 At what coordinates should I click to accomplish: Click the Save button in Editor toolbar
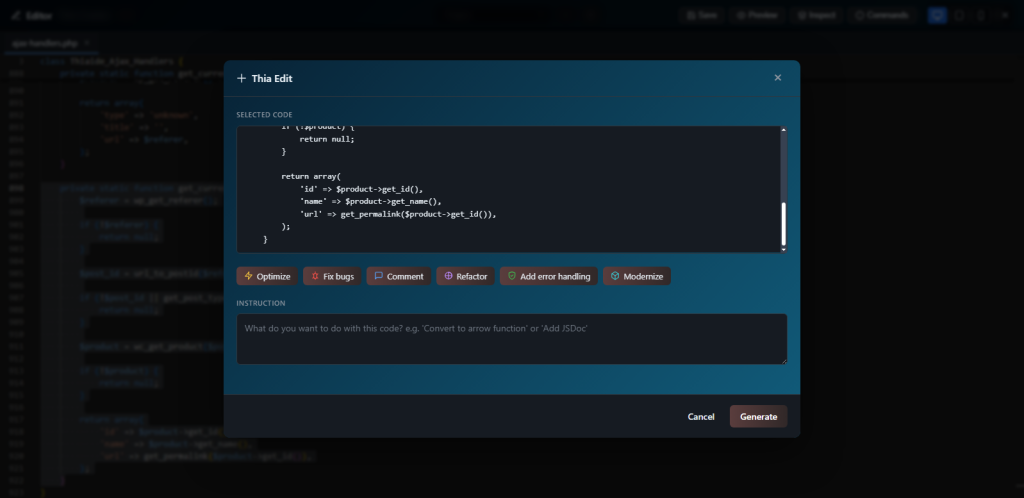tap(701, 15)
